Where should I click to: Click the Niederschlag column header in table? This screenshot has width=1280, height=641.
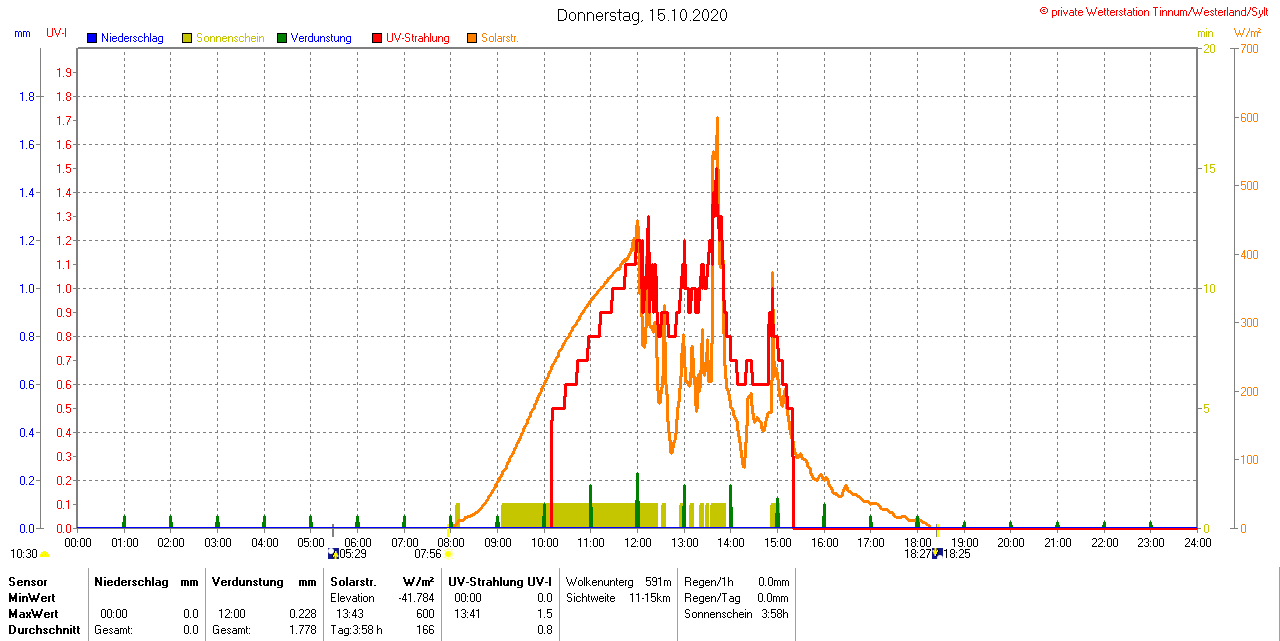pyautogui.click(x=131, y=581)
